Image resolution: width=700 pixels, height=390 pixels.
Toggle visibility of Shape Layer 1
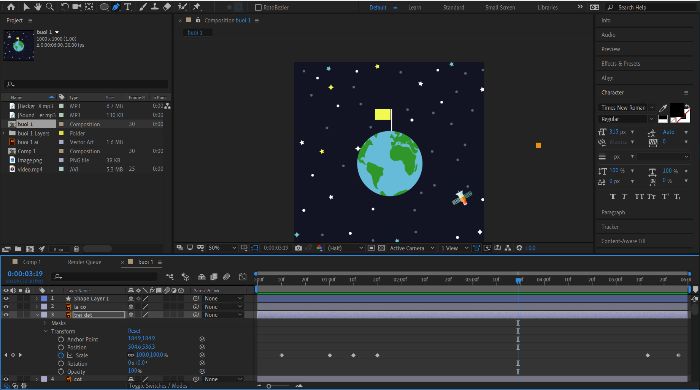[6, 299]
